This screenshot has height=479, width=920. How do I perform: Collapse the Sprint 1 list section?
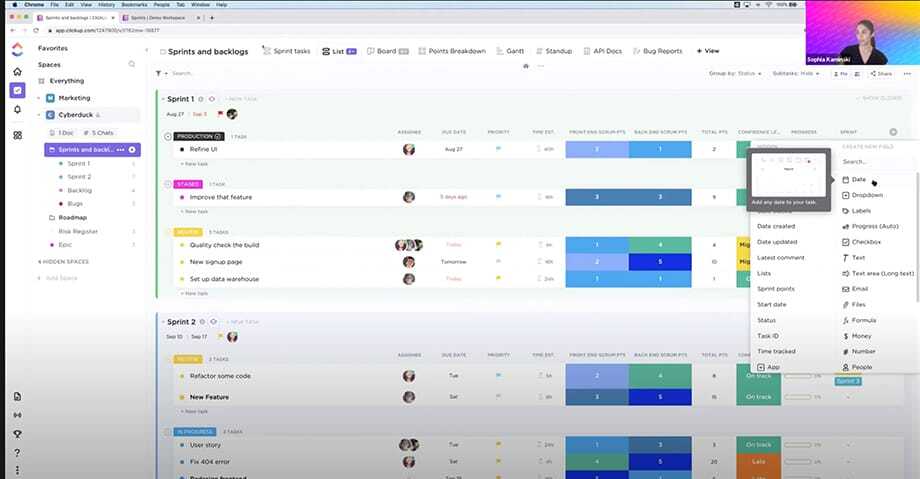[x=162, y=99]
